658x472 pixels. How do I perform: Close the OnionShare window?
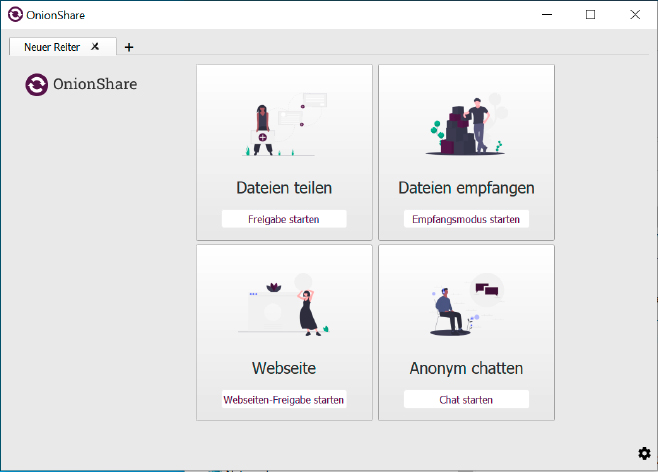pos(635,15)
